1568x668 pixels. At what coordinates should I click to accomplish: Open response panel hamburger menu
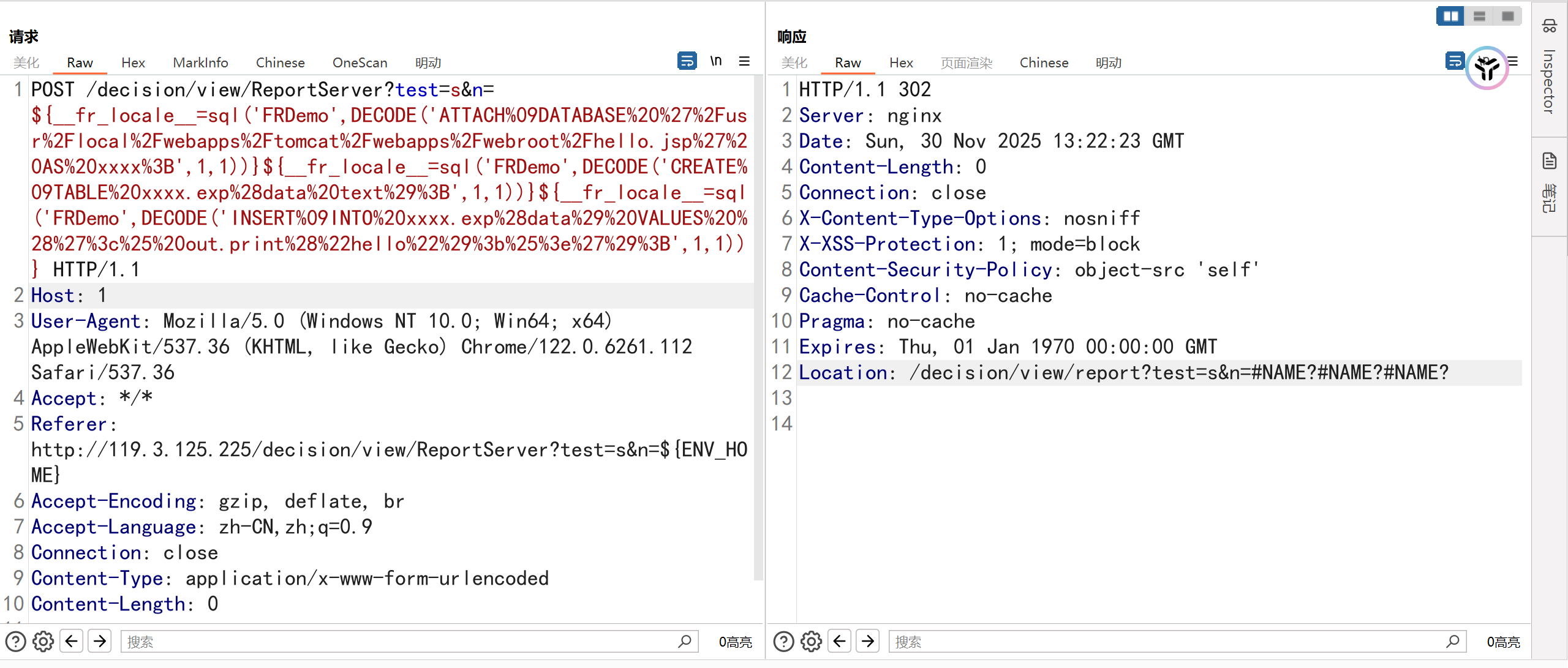1513,61
